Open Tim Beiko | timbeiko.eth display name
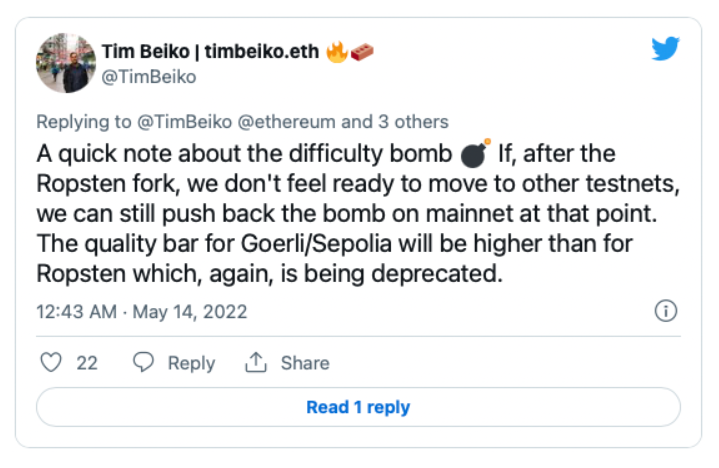Image resolution: width=719 pixels, height=468 pixels. click(x=210, y=52)
